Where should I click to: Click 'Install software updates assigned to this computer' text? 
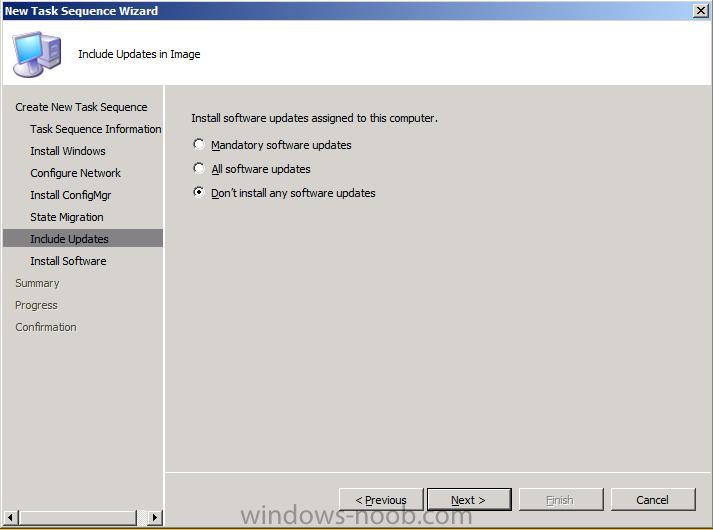pos(314,118)
